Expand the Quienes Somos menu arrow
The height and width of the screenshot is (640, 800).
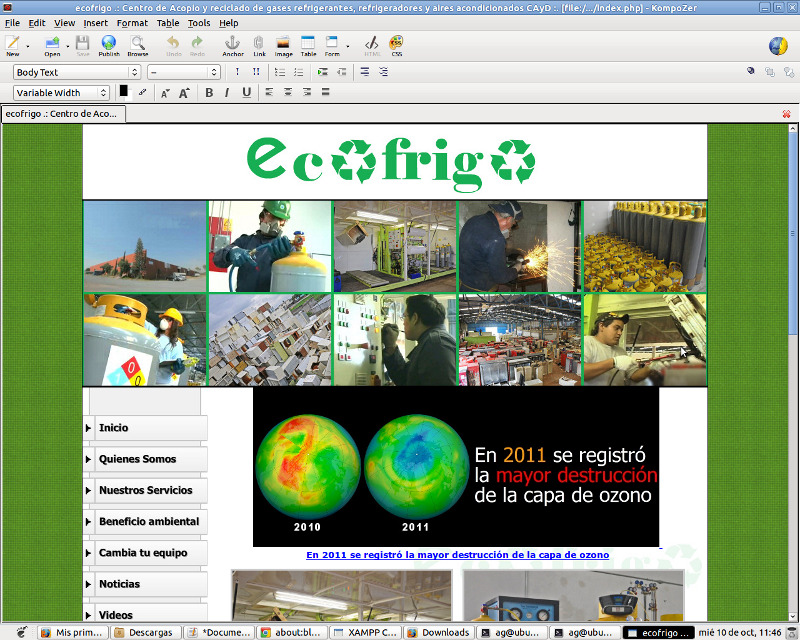88,459
